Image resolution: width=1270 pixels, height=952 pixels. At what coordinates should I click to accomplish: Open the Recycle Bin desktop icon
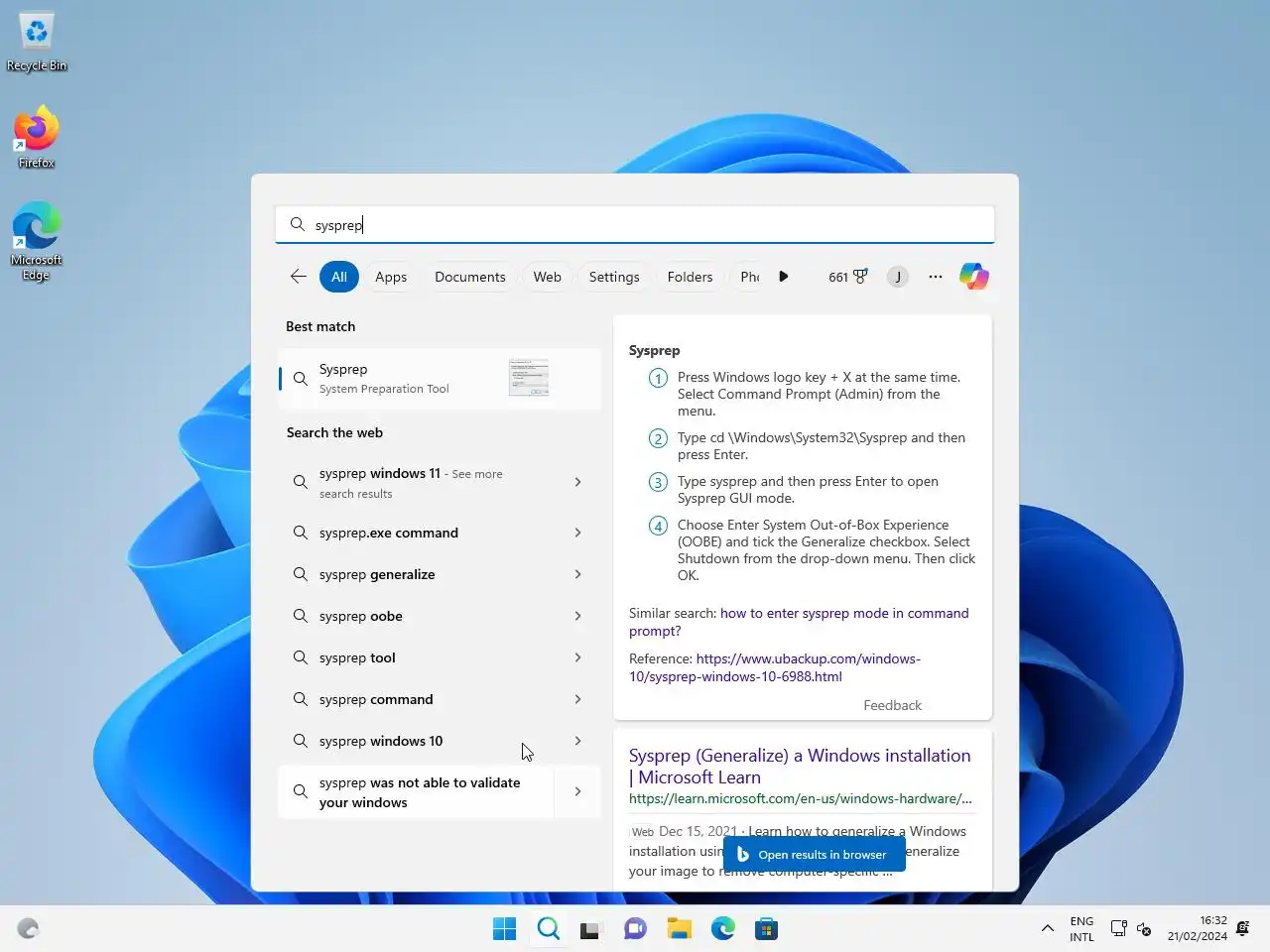tap(37, 43)
